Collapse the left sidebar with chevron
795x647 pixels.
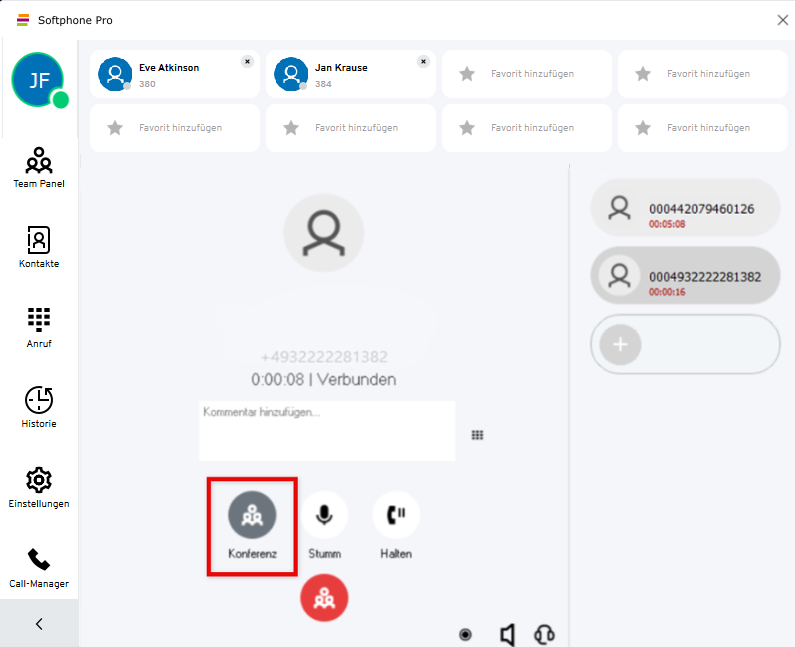39,624
